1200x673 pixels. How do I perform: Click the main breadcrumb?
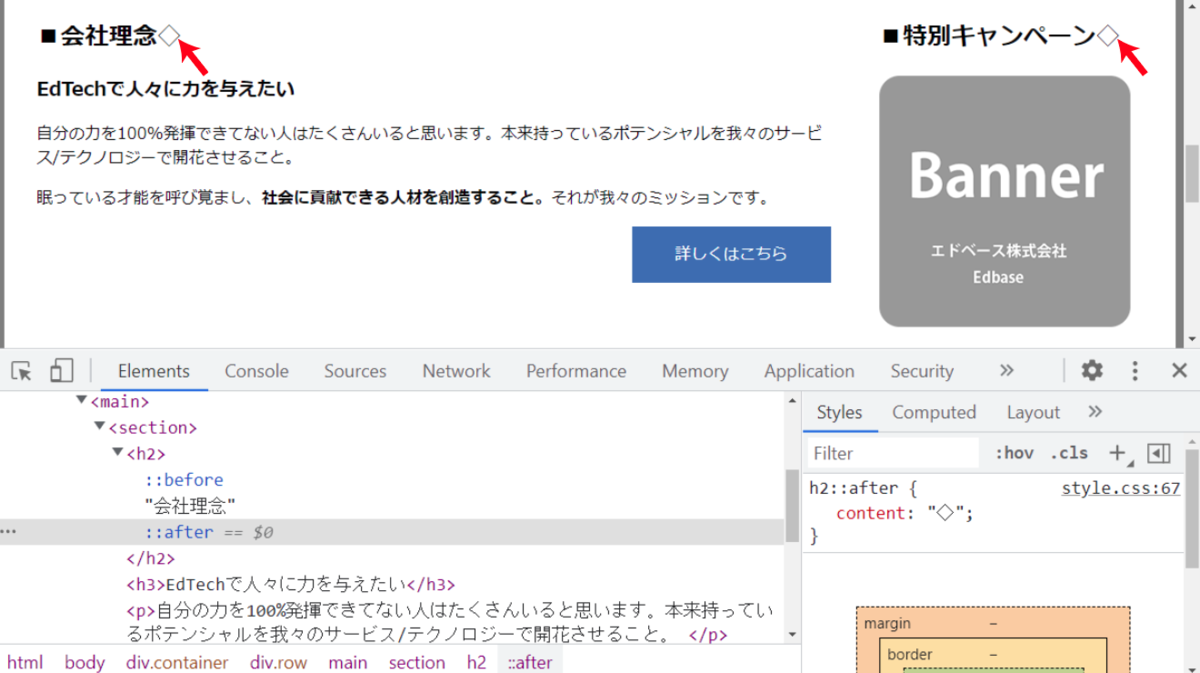pos(348,662)
